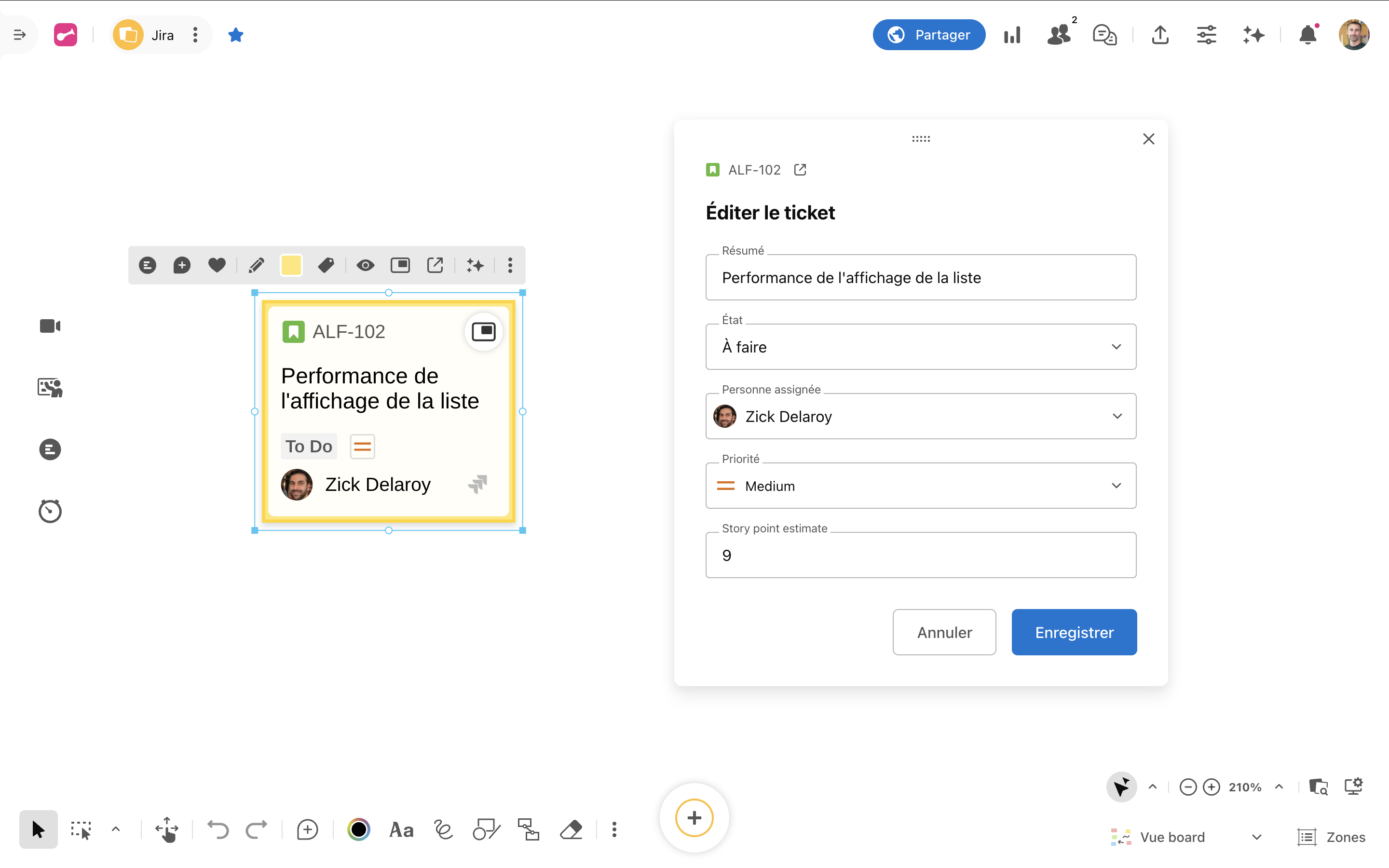Open the video camera panel
The height and width of the screenshot is (868, 1389).
click(50, 326)
